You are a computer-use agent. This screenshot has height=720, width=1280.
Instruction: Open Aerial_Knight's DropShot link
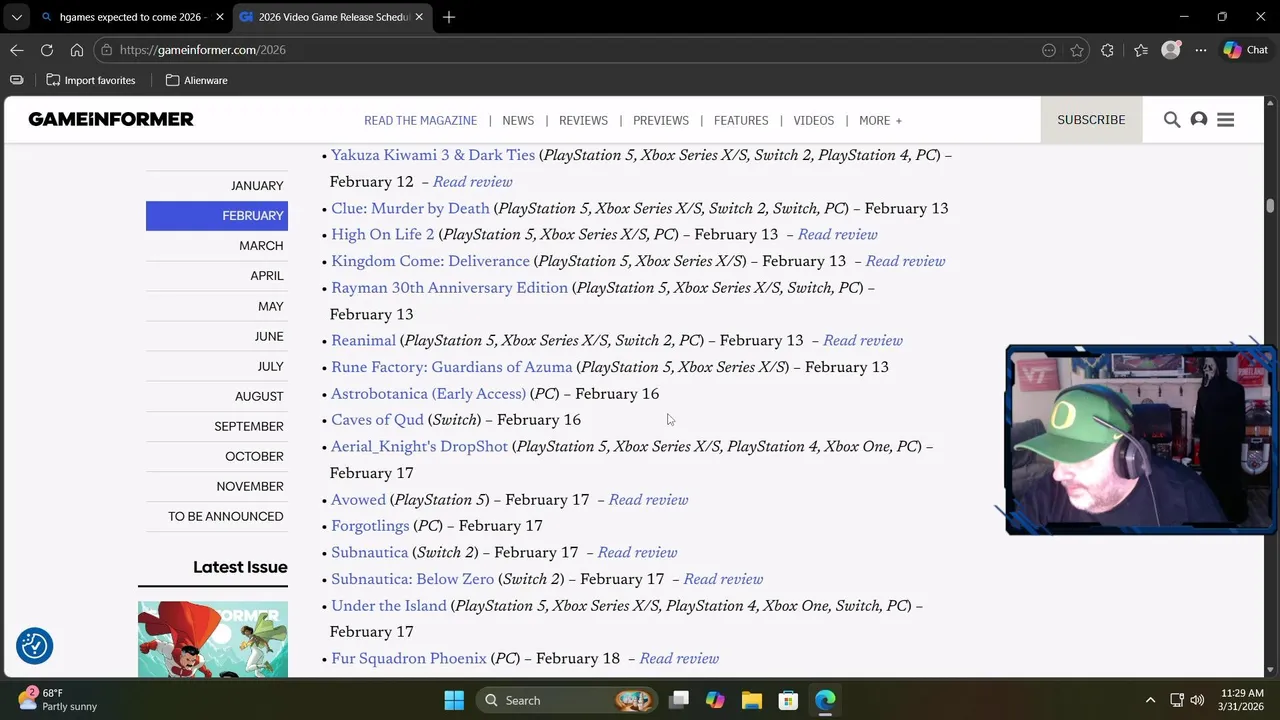[x=419, y=447]
